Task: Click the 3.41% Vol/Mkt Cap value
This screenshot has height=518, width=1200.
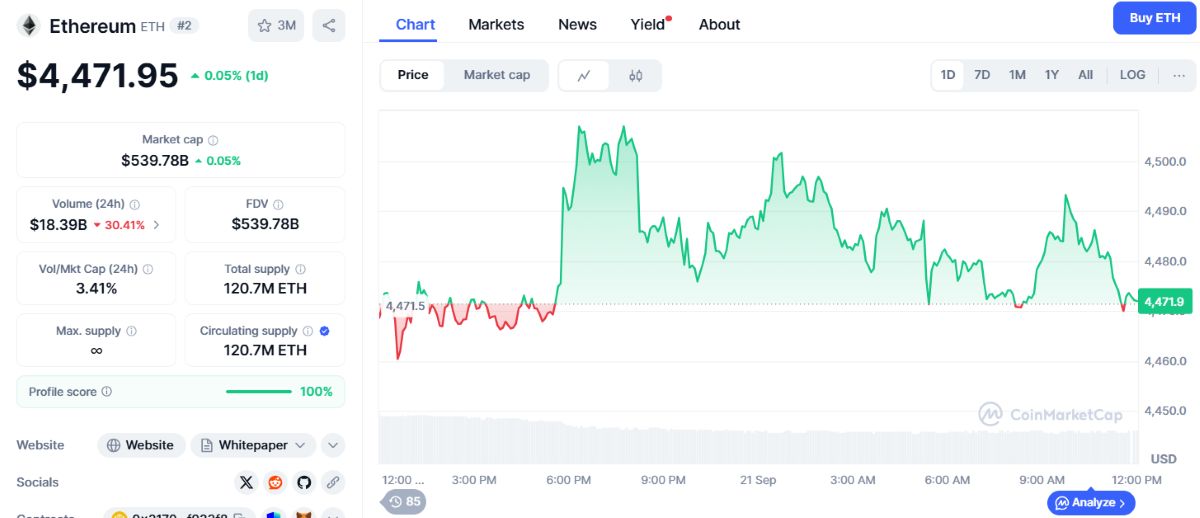Action: point(96,289)
